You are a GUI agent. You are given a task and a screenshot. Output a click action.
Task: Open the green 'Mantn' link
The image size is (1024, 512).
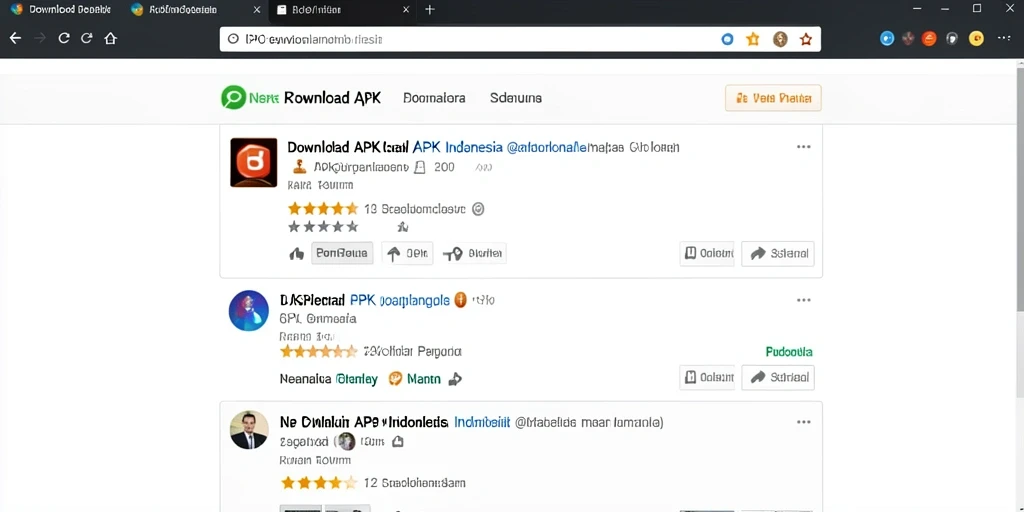click(424, 379)
